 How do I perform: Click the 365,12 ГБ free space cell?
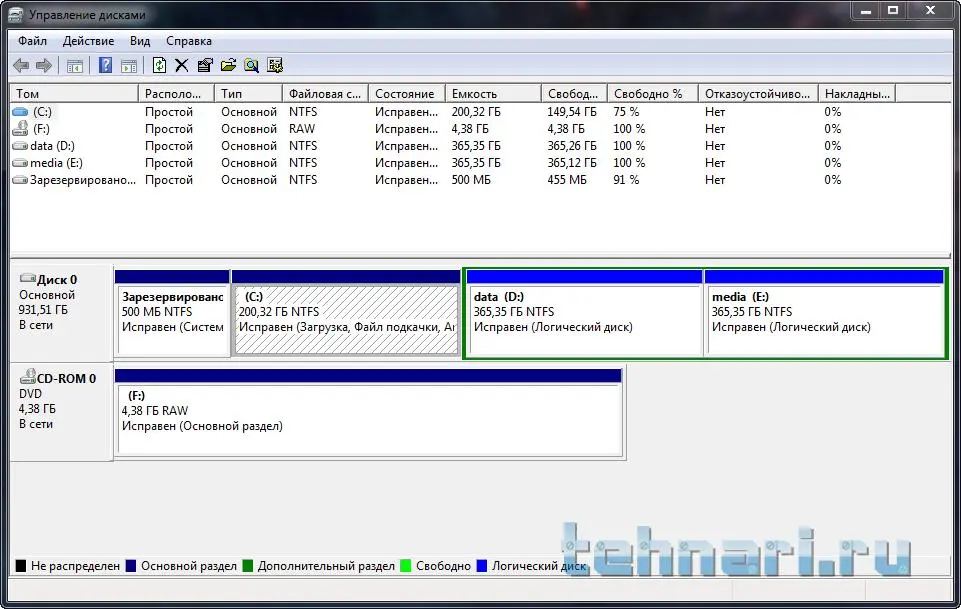coord(572,163)
